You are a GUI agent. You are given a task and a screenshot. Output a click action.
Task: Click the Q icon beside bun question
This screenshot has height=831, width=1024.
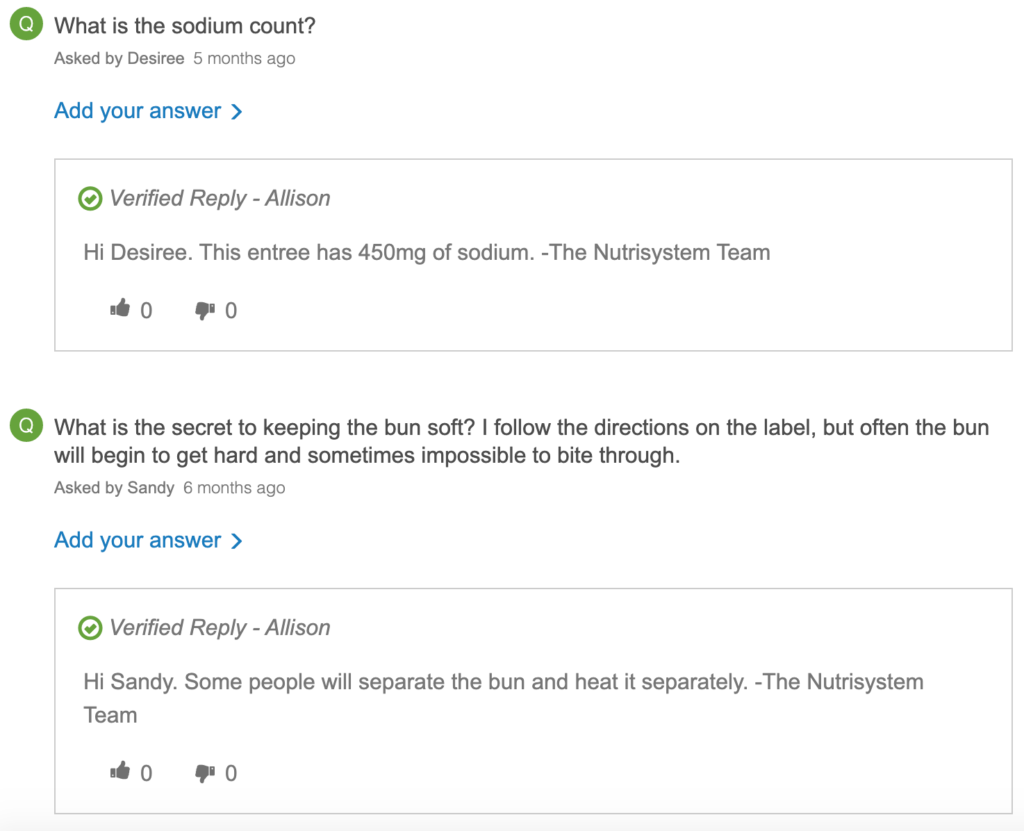tap(26, 427)
